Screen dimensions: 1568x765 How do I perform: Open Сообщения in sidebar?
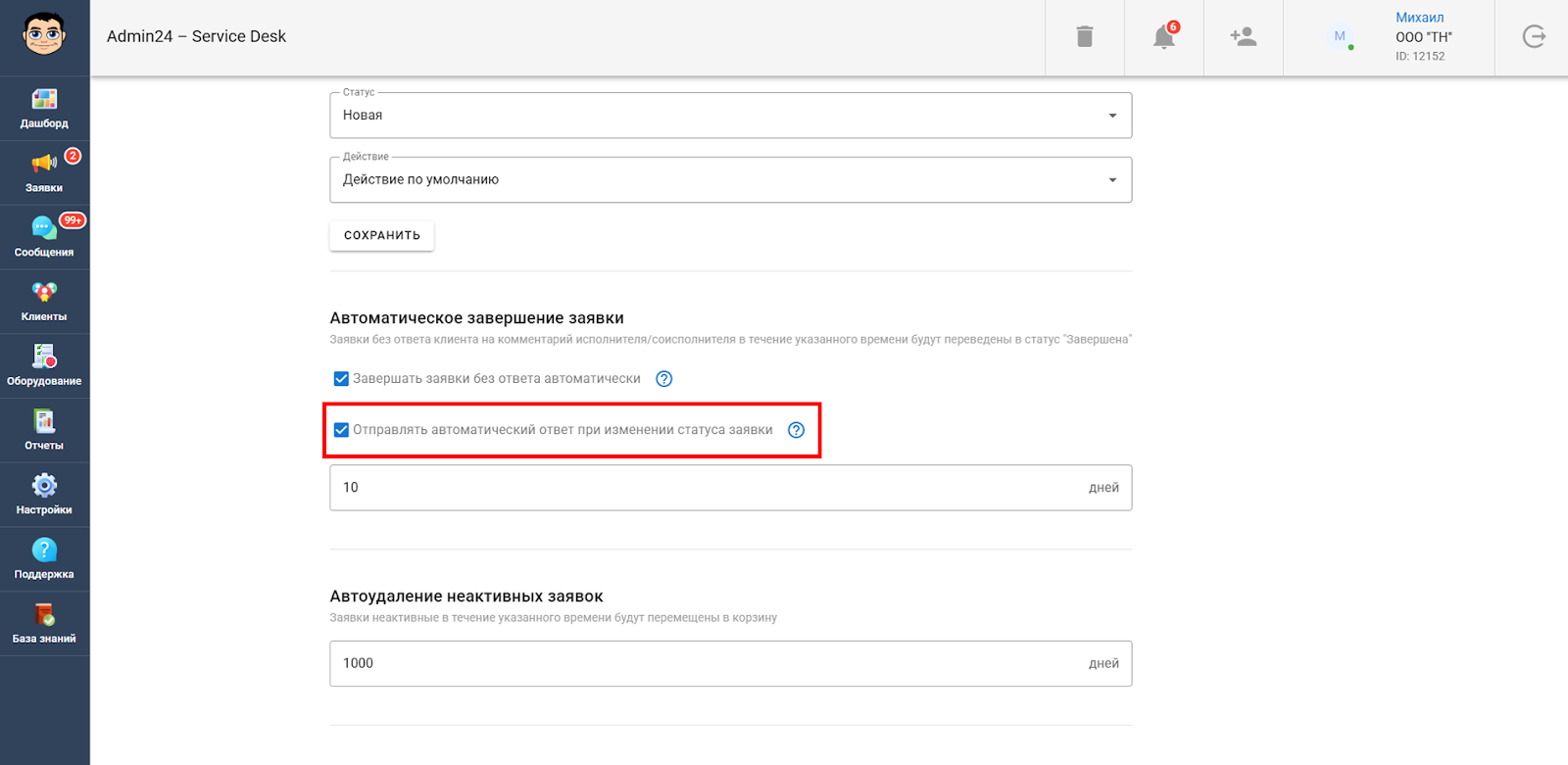coord(44,237)
